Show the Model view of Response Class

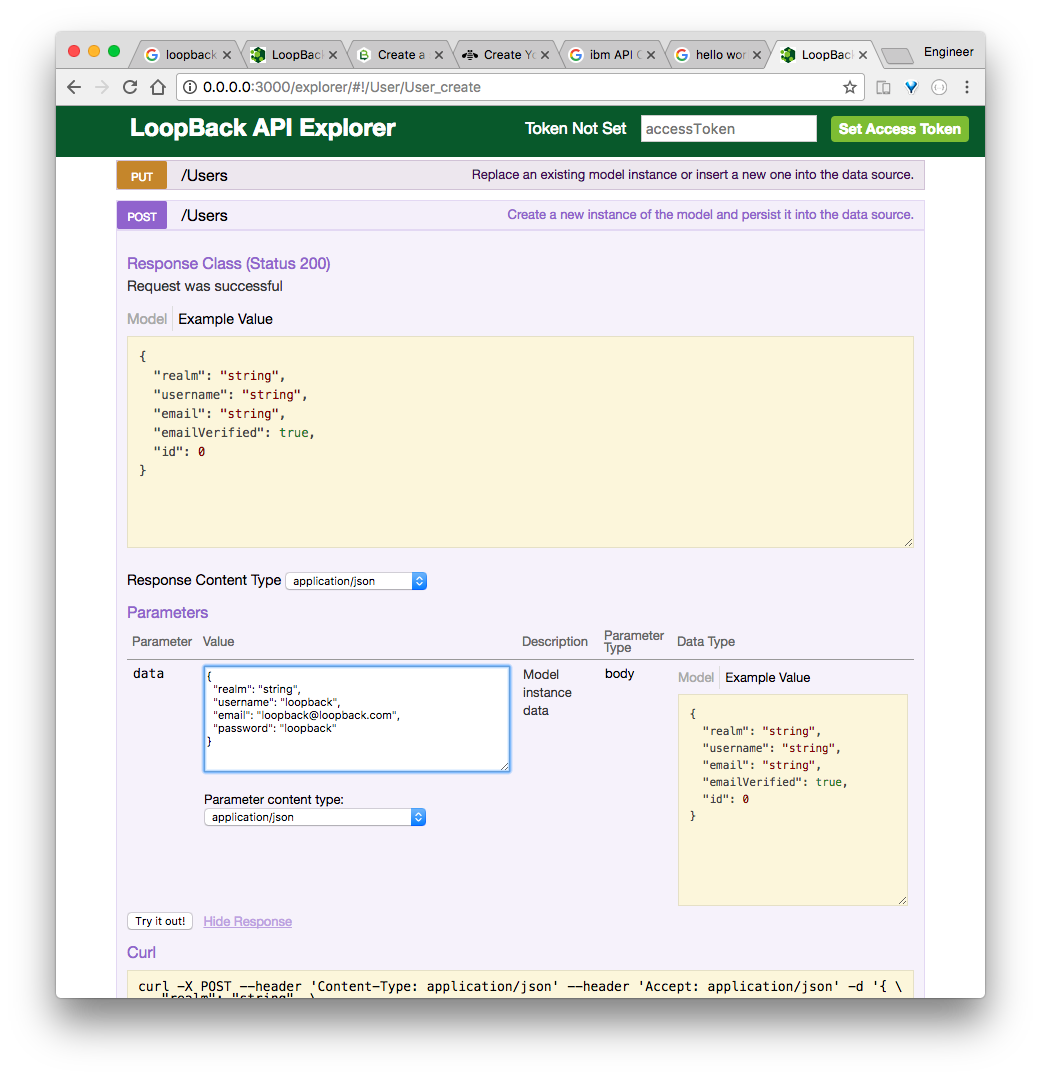tap(147, 319)
